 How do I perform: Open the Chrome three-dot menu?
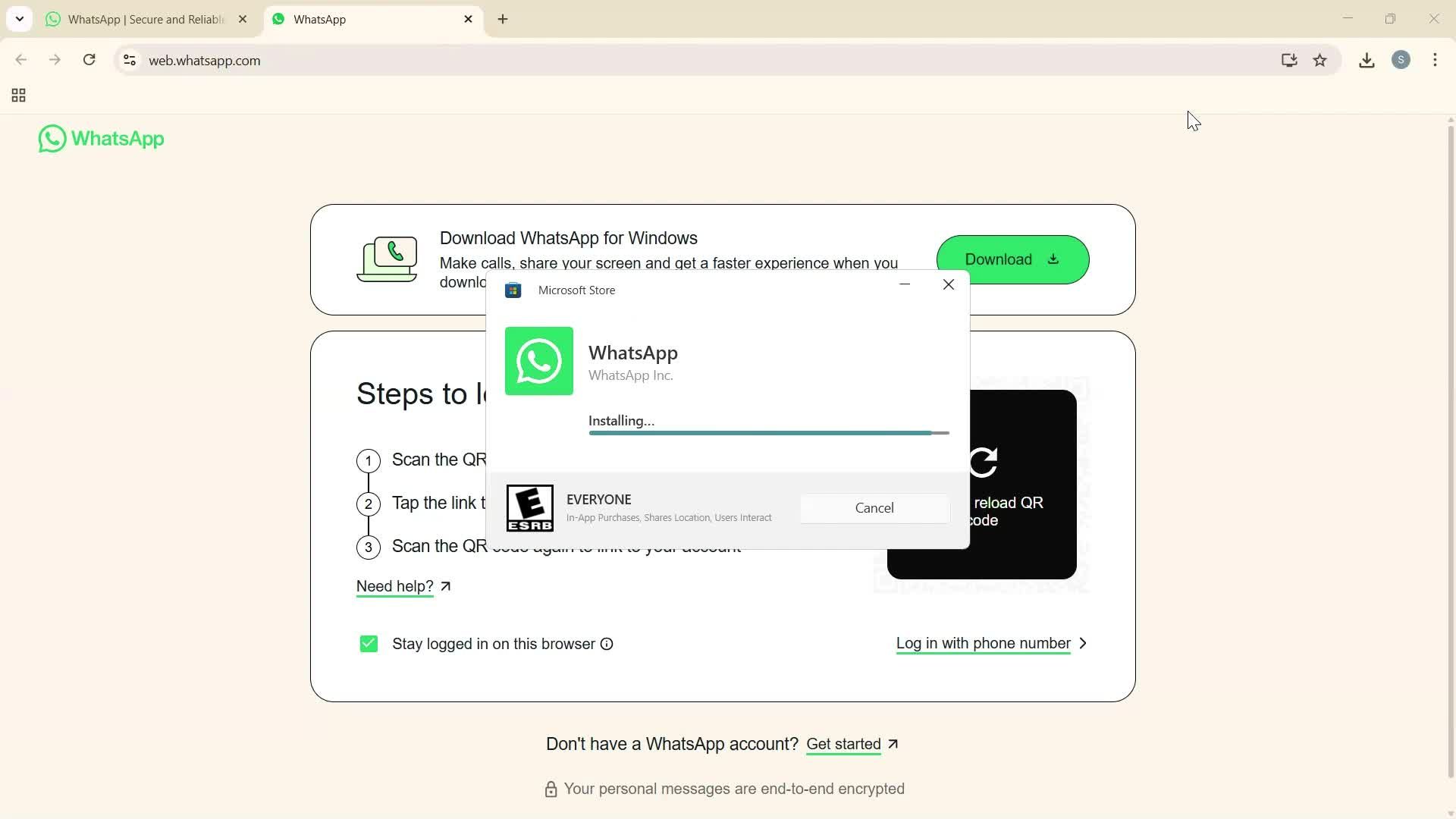tap(1435, 60)
